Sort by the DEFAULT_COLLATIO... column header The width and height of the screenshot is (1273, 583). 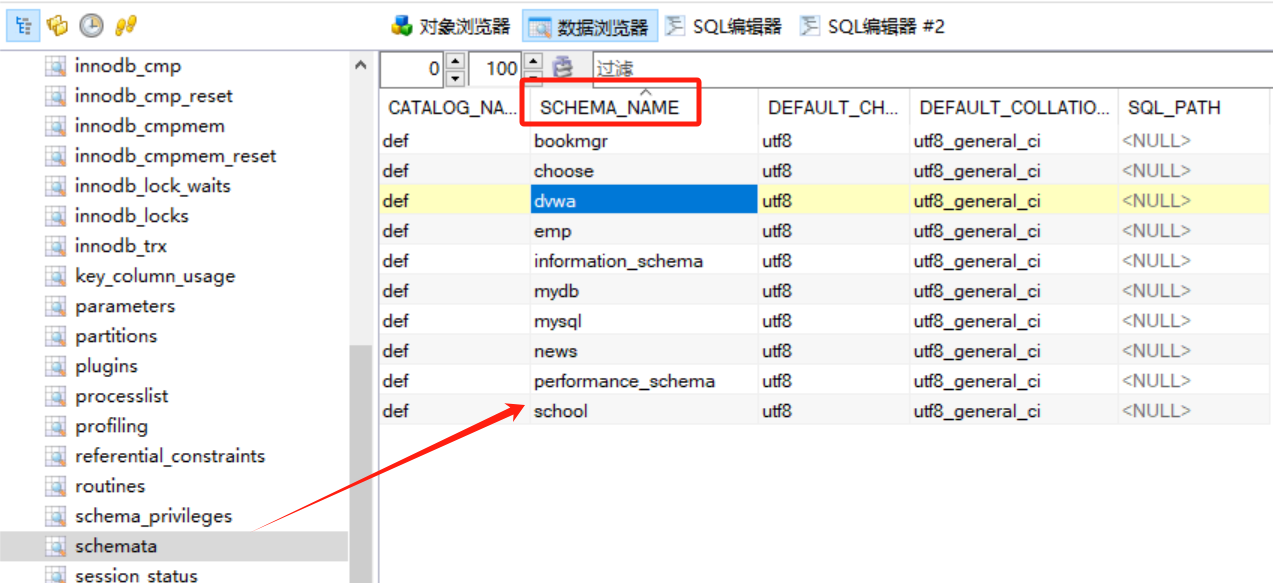[x=1014, y=108]
